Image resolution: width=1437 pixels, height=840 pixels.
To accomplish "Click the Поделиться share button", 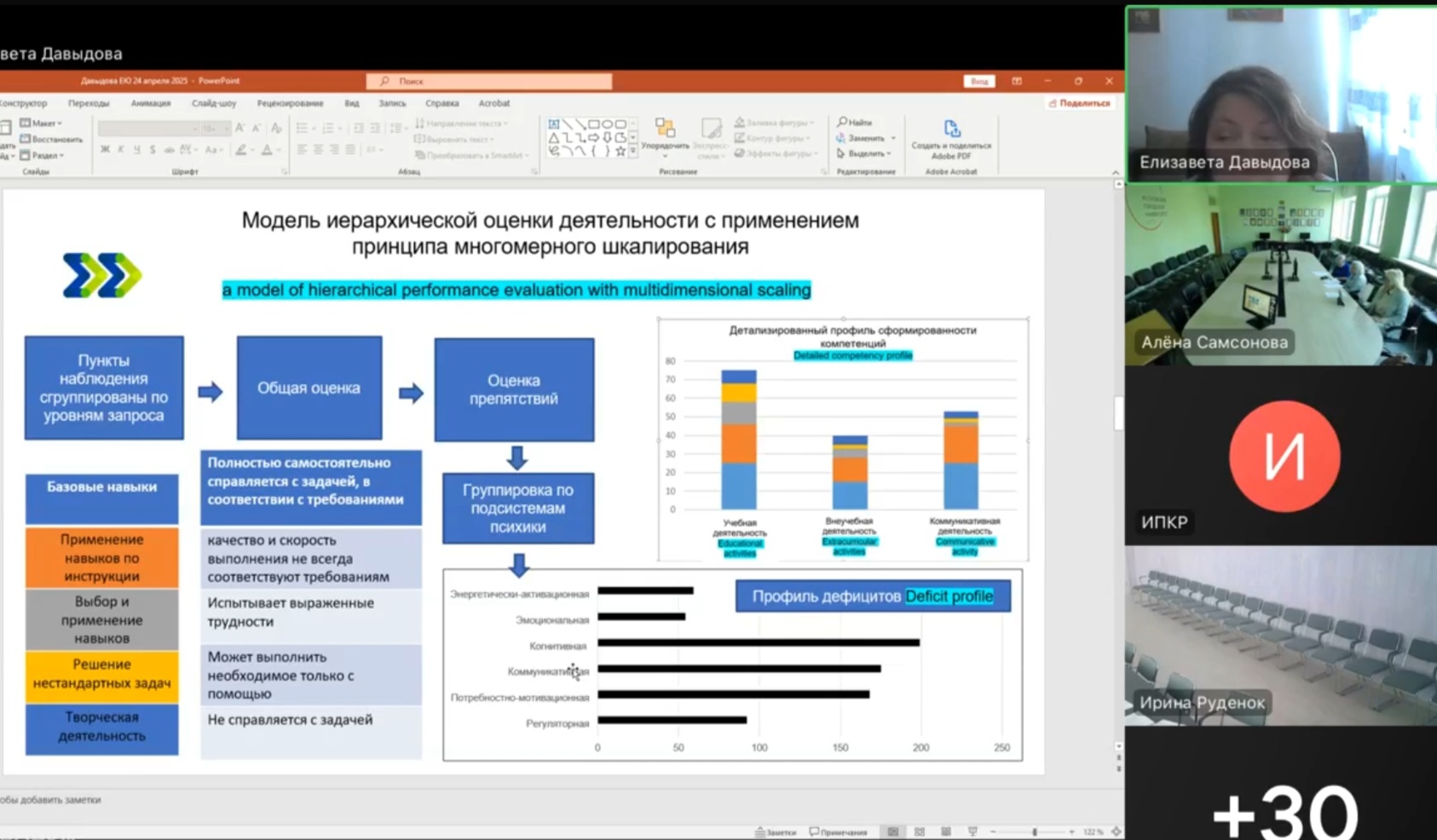I will [1079, 103].
